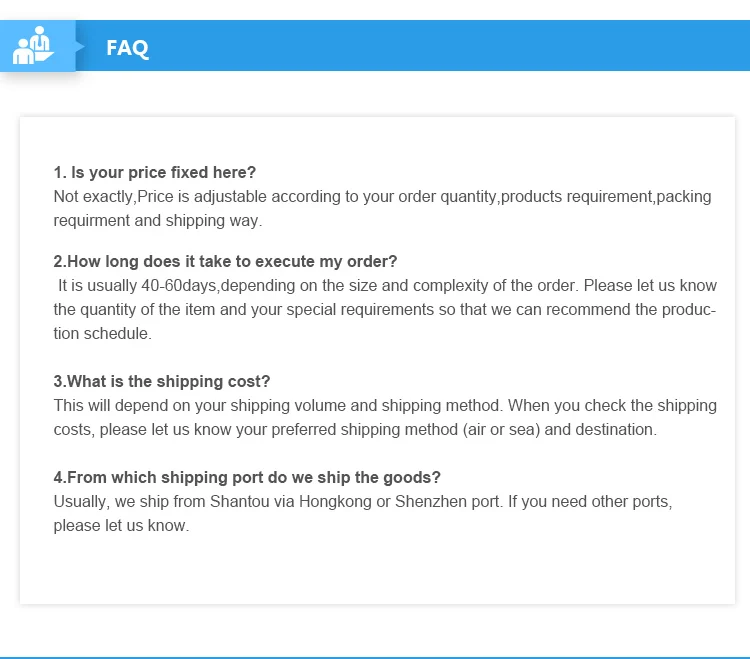Select "What is the shipping cost?" question
Image resolution: width=750 pixels, height=659 pixels.
point(162,382)
